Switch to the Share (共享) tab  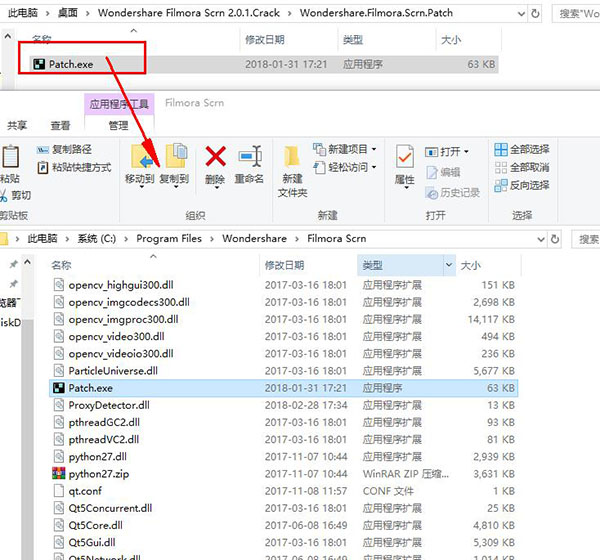(x=17, y=126)
